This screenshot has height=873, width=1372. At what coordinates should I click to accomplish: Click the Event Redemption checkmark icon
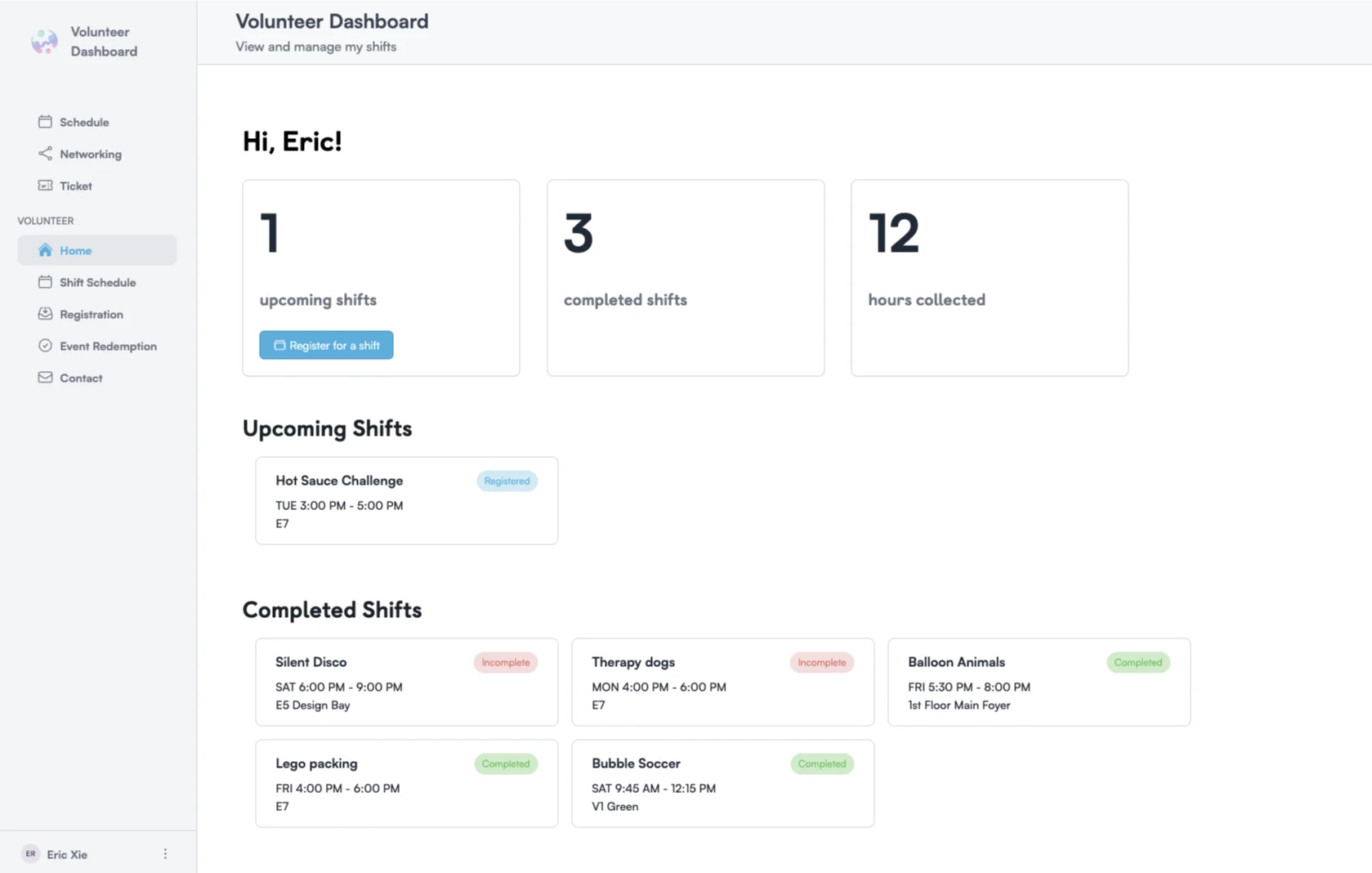click(x=45, y=346)
